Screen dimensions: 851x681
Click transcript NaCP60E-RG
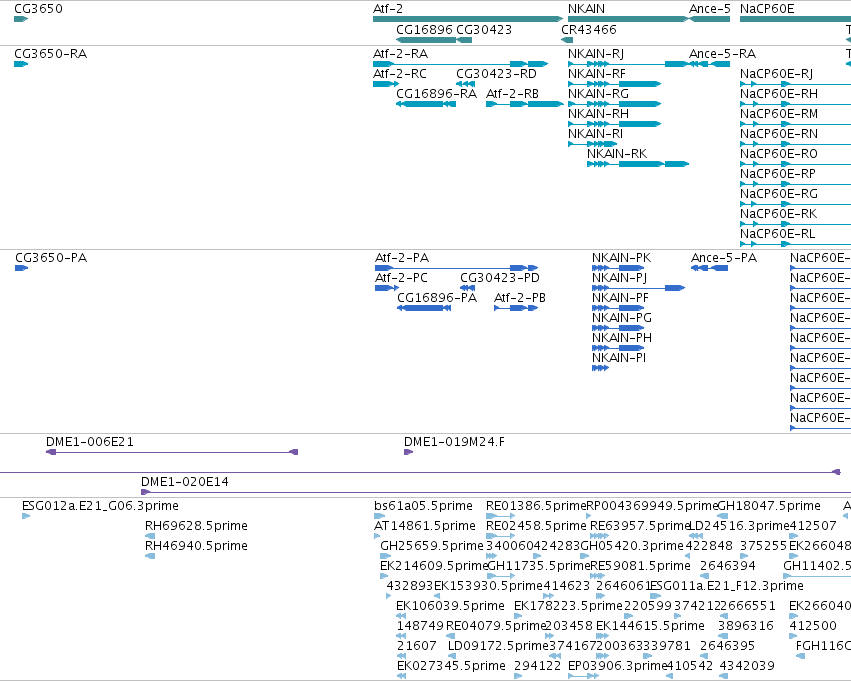pyautogui.click(x=779, y=194)
